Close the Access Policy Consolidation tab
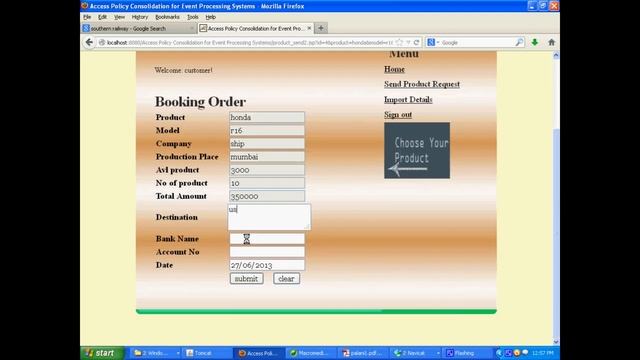This screenshot has height=360, width=640. click(x=309, y=28)
